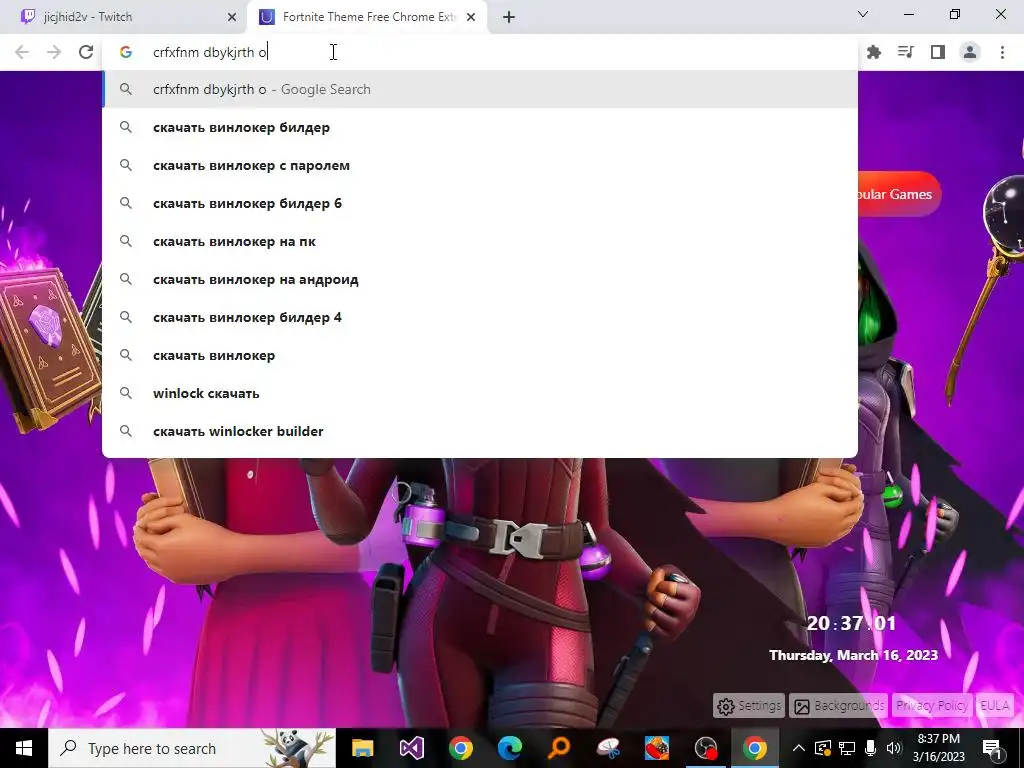Image resolution: width=1024 pixels, height=768 pixels.
Task: Click the Thursday, March 16, 2023 date text
Action: [x=854, y=655]
